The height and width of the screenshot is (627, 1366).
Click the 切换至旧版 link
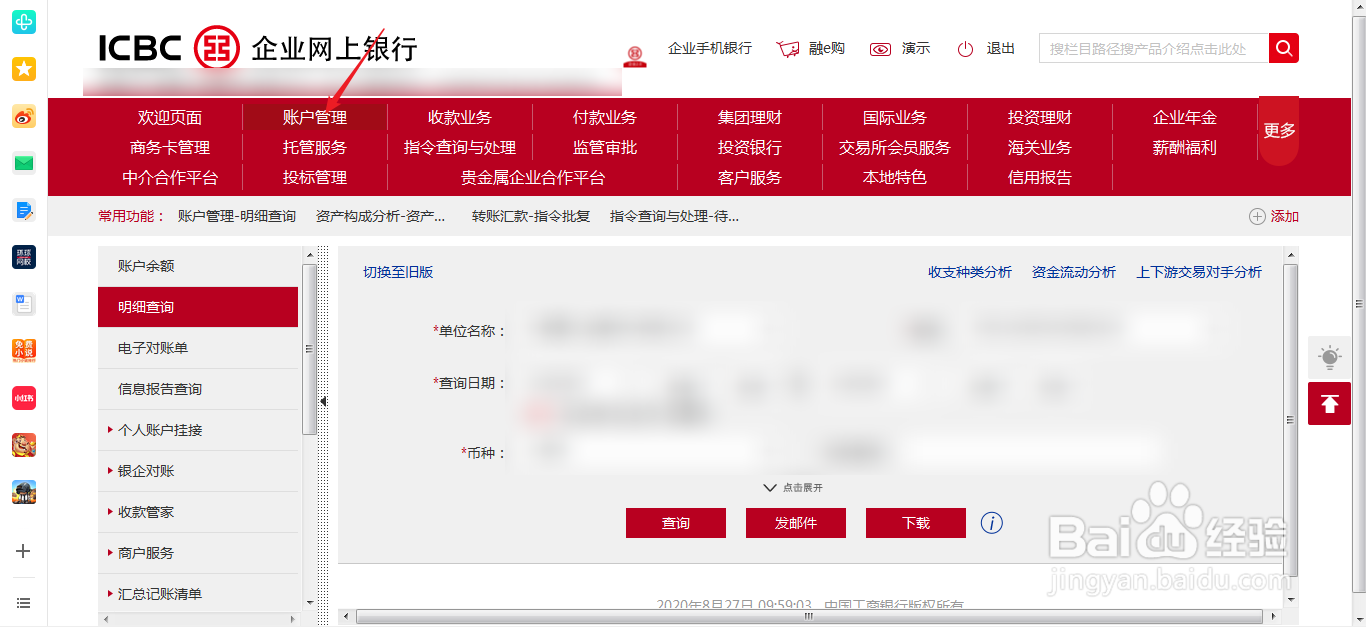[x=398, y=272]
